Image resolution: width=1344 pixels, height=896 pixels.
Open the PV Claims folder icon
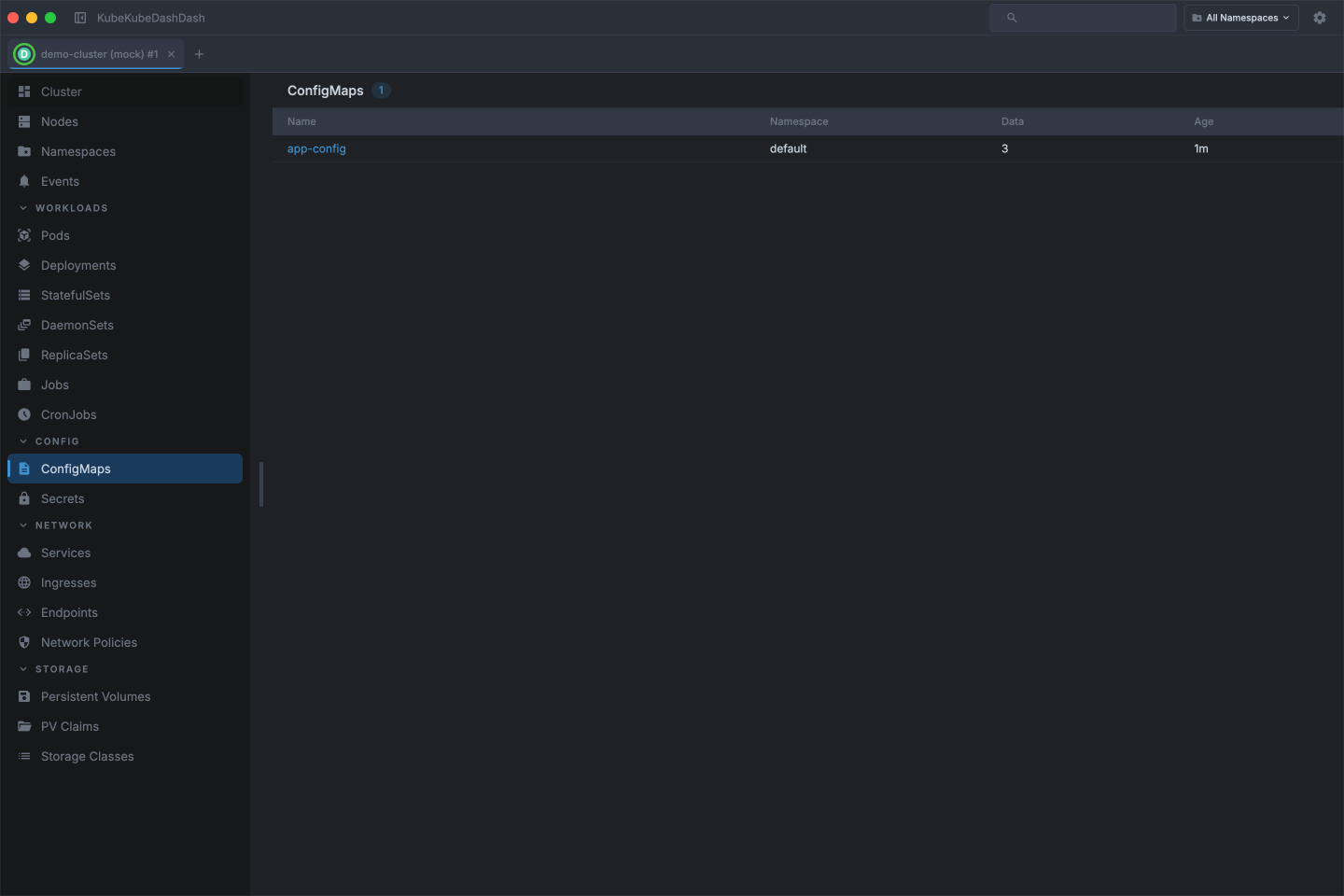(24, 726)
